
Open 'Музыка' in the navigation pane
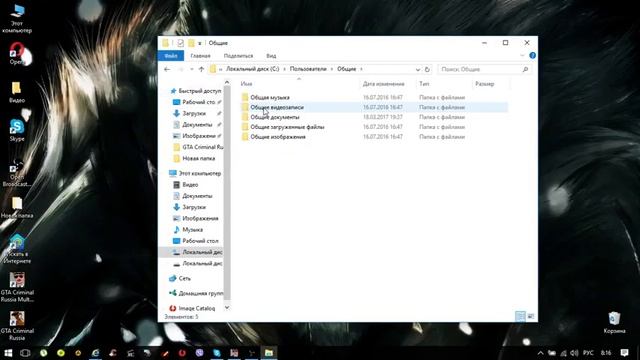pyautogui.click(x=192, y=230)
